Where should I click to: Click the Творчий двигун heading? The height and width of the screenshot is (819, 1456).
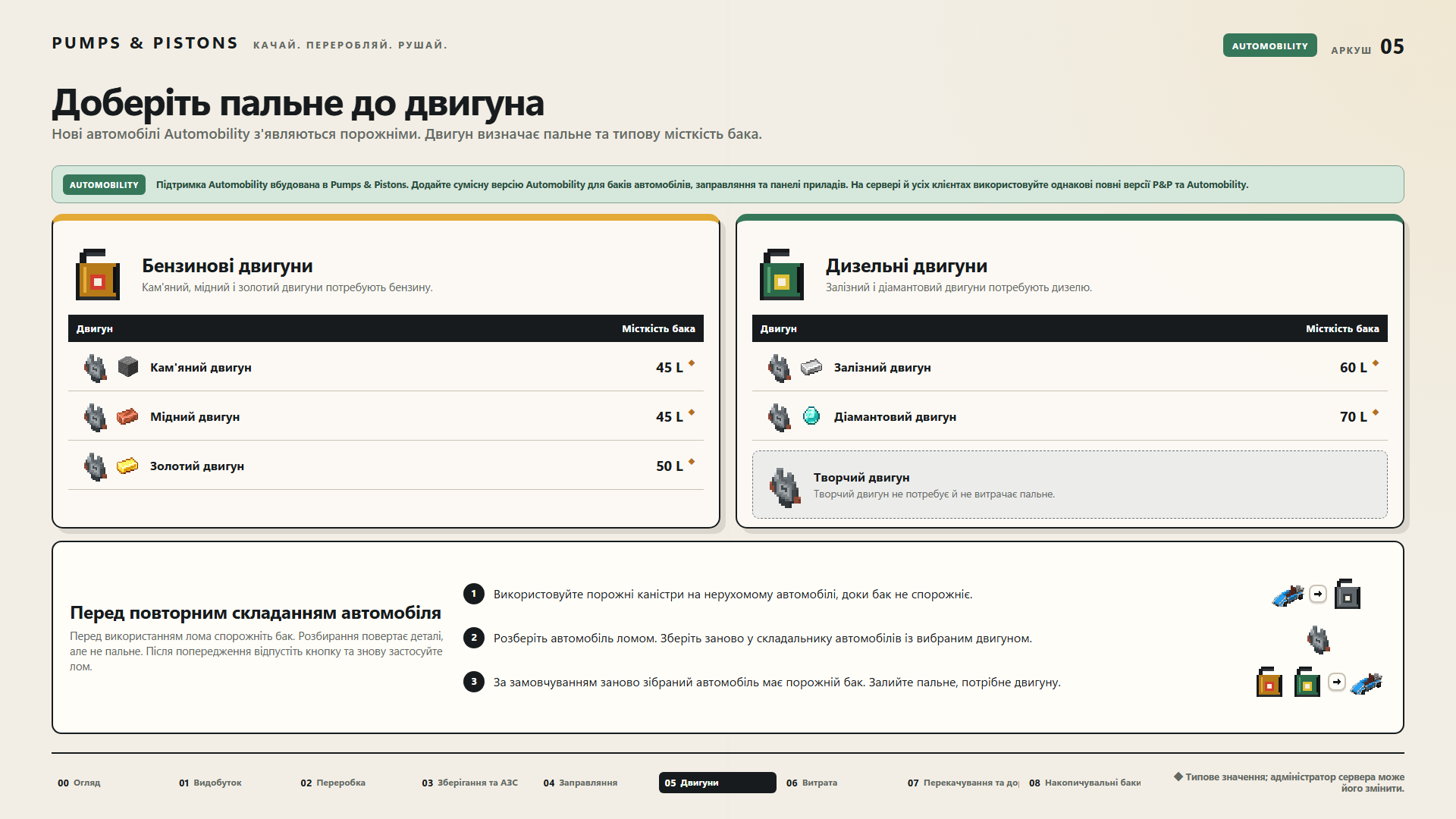(x=861, y=477)
